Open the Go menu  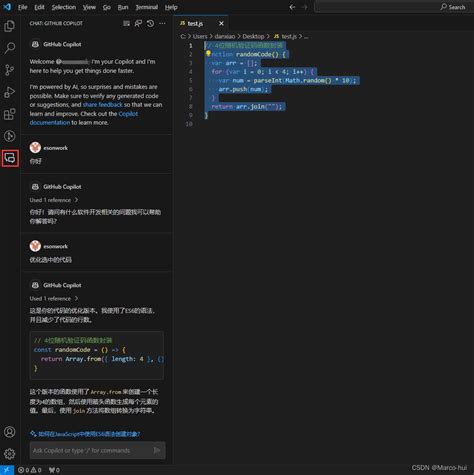107,7
